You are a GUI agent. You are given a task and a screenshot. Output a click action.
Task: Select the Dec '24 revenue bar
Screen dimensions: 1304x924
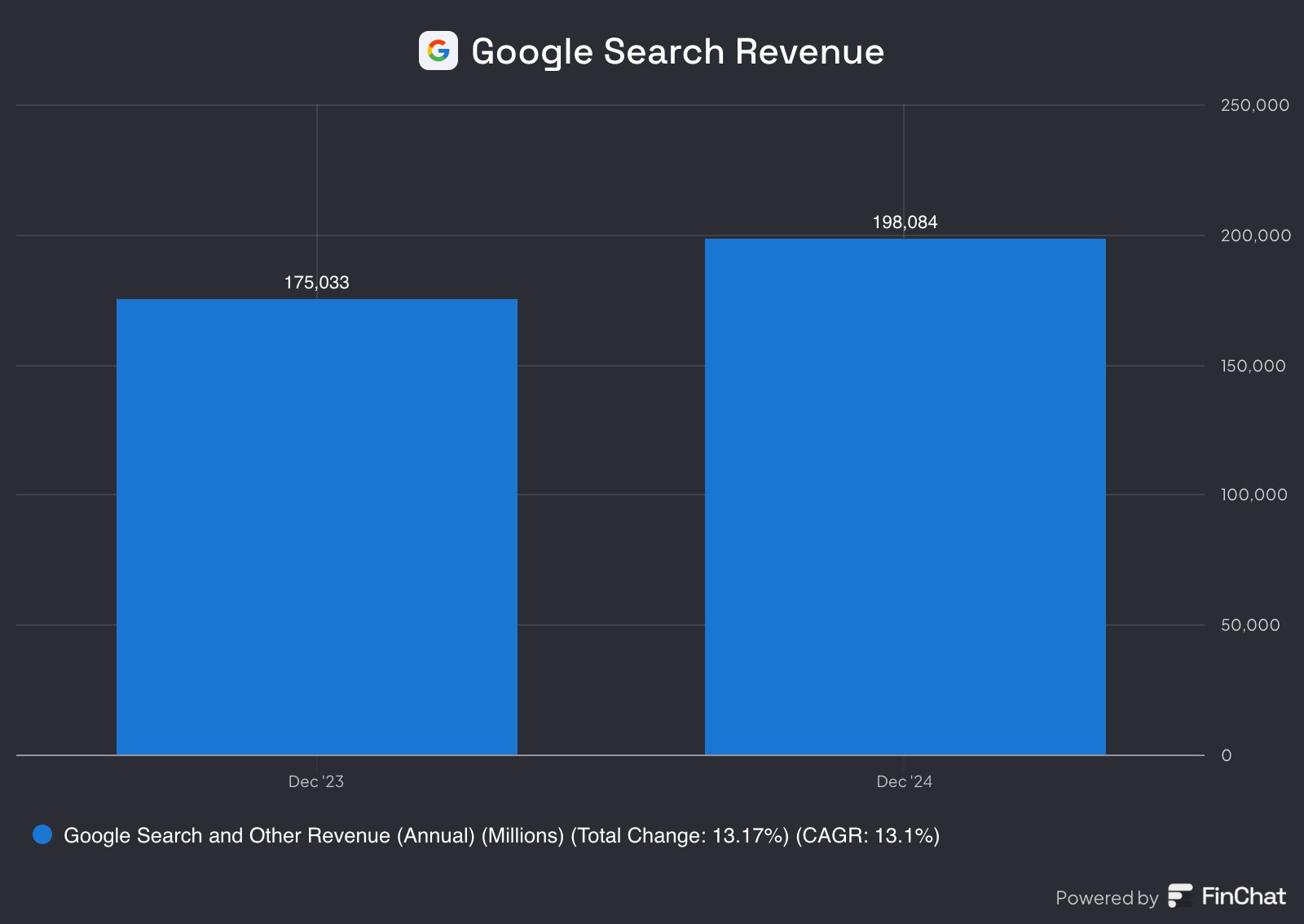(x=905, y=496)
